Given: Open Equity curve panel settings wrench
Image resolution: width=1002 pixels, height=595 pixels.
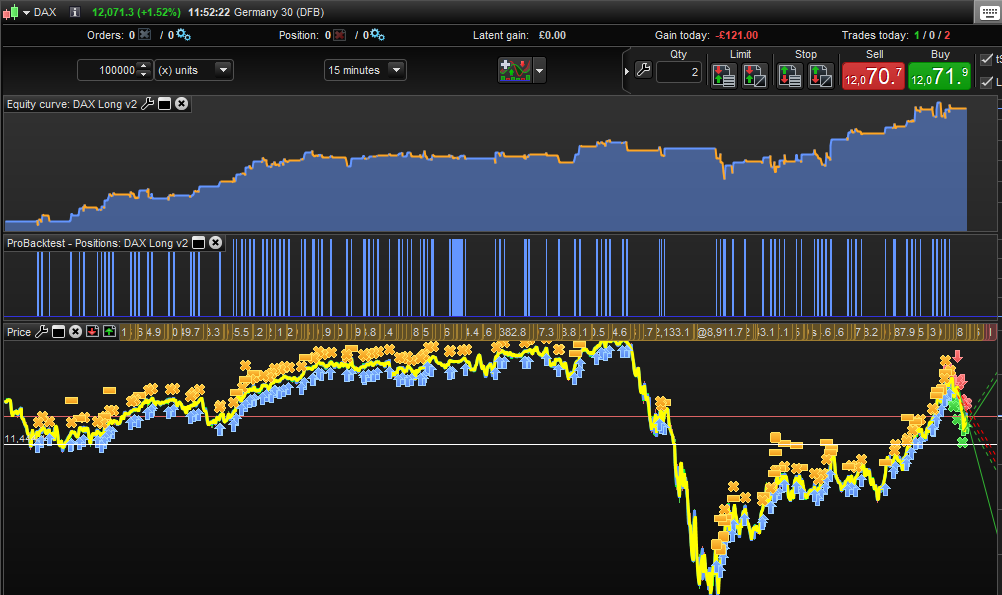Looking at the screenshot, I should [148, 103].
